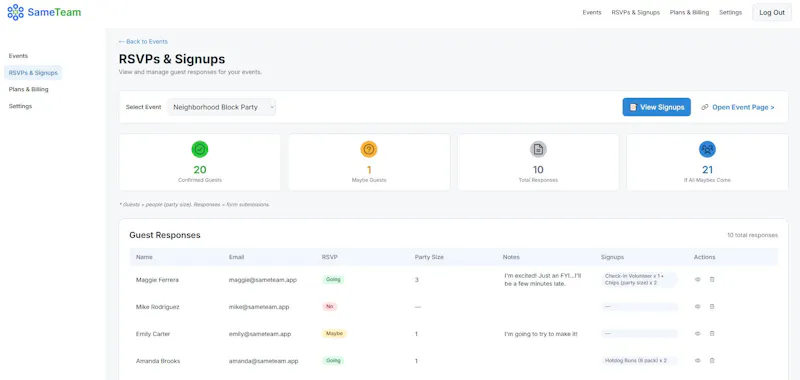Click the RSVP column header
The image size is (800, 380).
330,257
